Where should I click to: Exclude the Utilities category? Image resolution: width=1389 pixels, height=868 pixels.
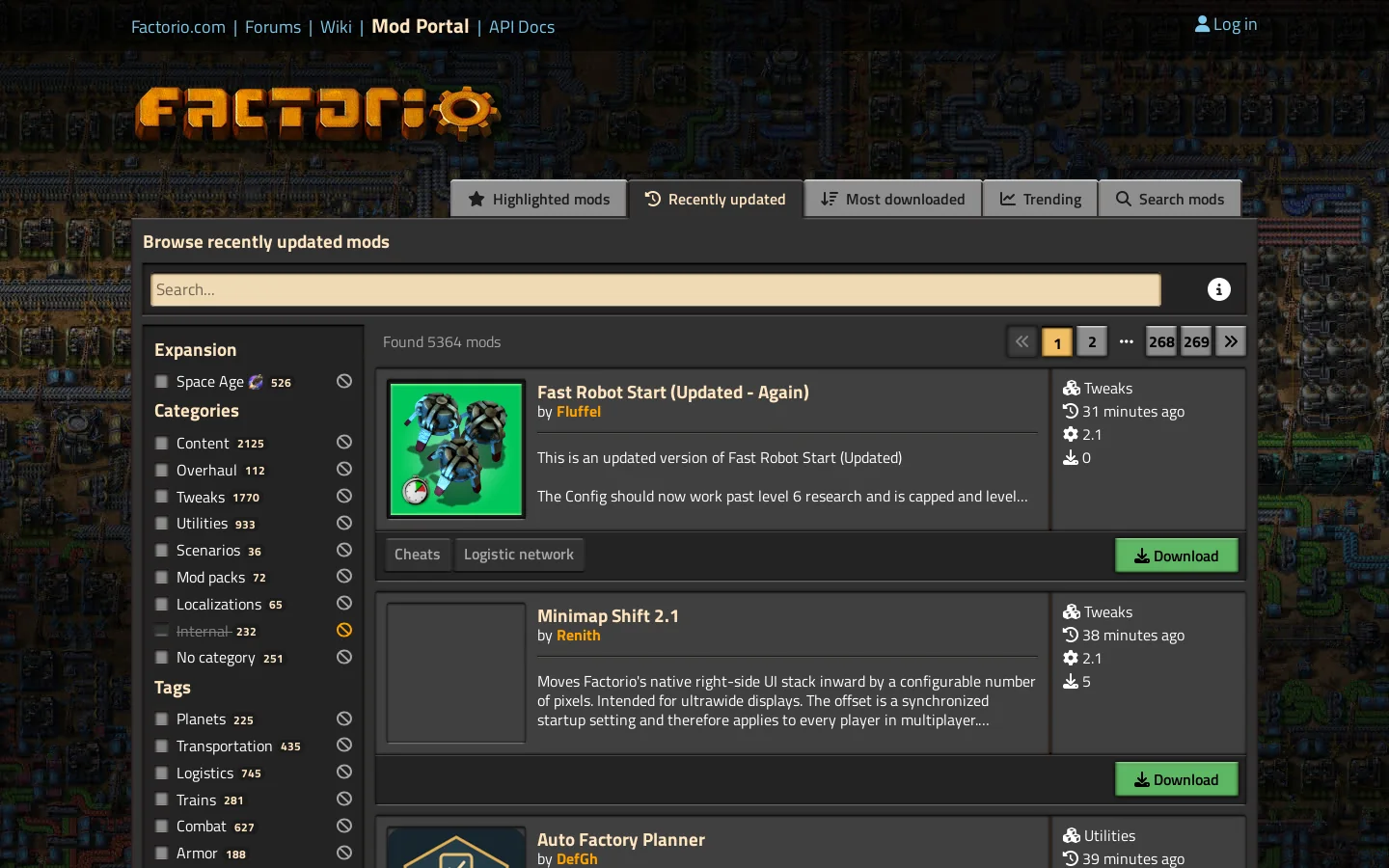(344, 524)
